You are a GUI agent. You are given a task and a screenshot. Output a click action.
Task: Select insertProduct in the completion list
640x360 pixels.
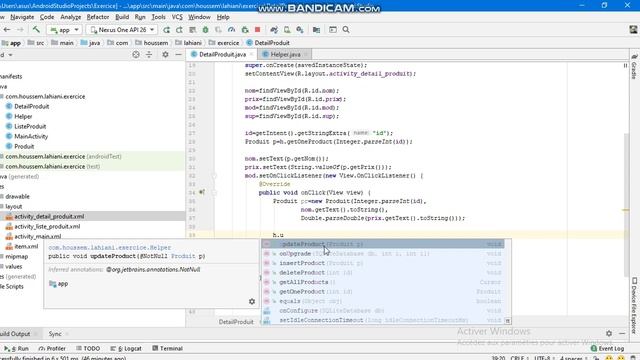pos(383,263)
